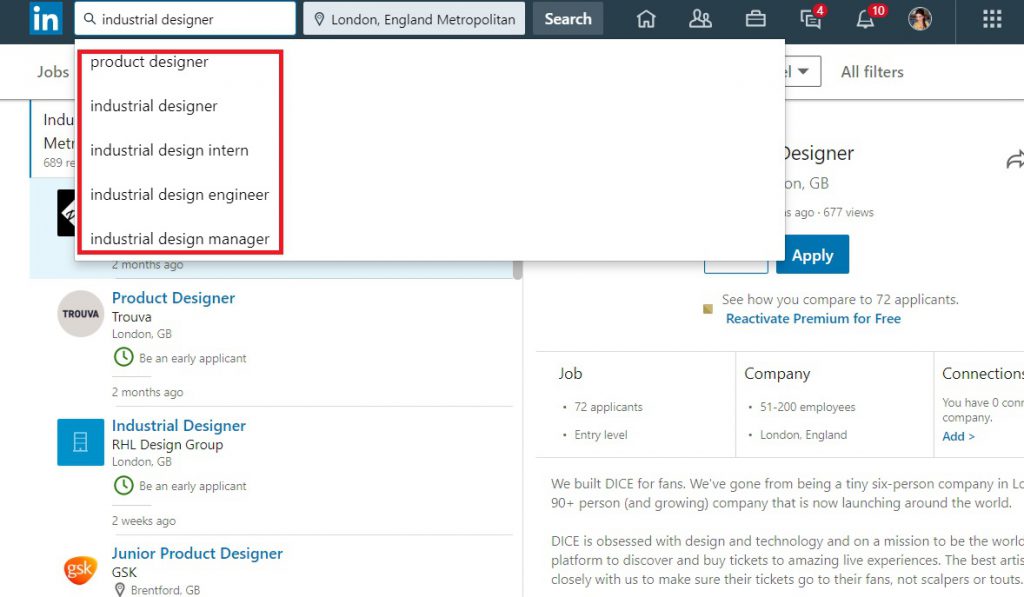
Task: Click 'Trouva' company name text
Action: coord(131,317)
